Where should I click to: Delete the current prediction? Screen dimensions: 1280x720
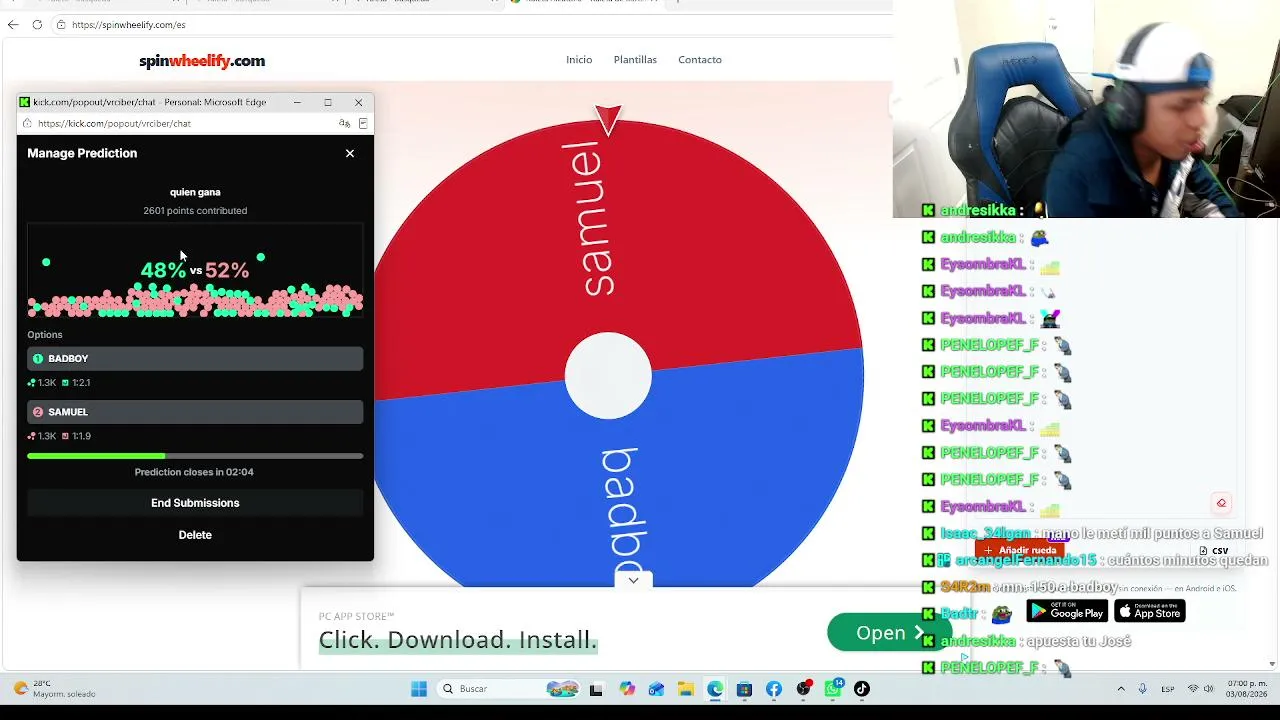(195, 535)
